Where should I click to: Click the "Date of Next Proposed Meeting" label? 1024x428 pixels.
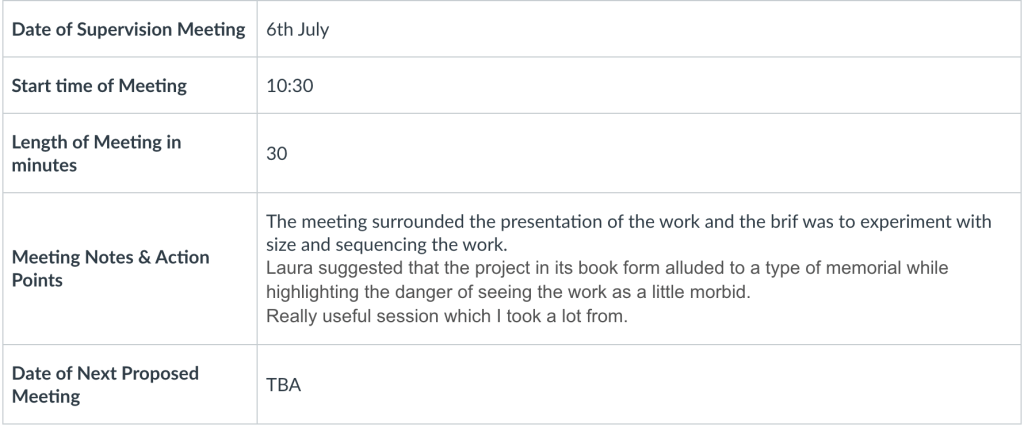[x=105, y=384]
